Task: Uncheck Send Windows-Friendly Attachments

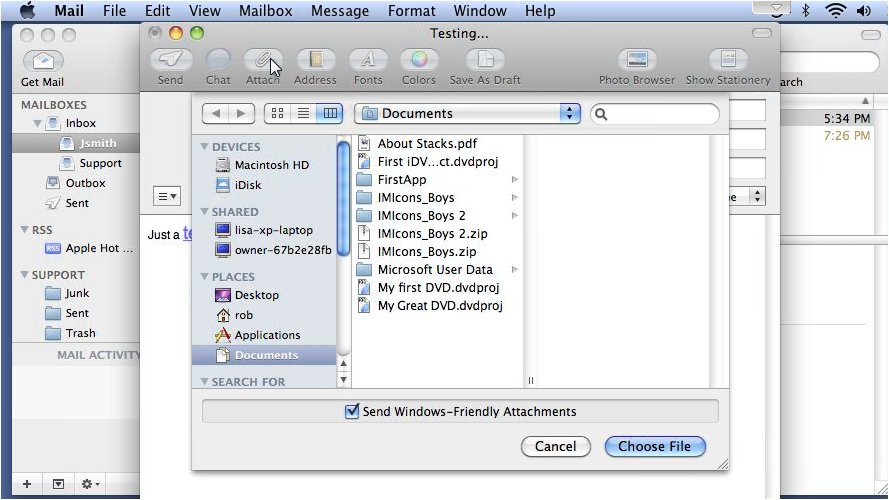Action: point(352,411)
